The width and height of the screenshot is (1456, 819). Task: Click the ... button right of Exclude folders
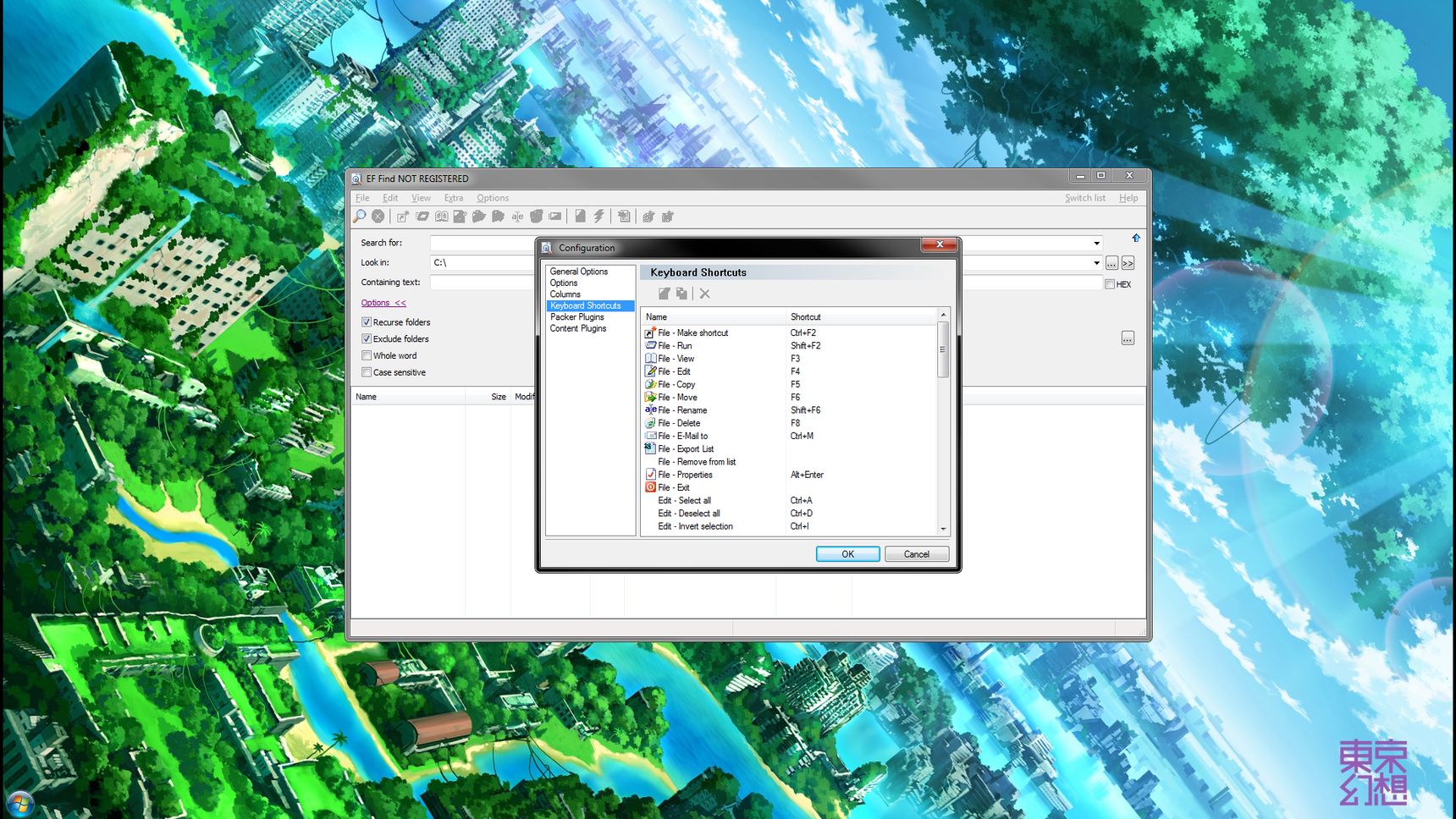pyautogui.click(x=1128, y=338)
